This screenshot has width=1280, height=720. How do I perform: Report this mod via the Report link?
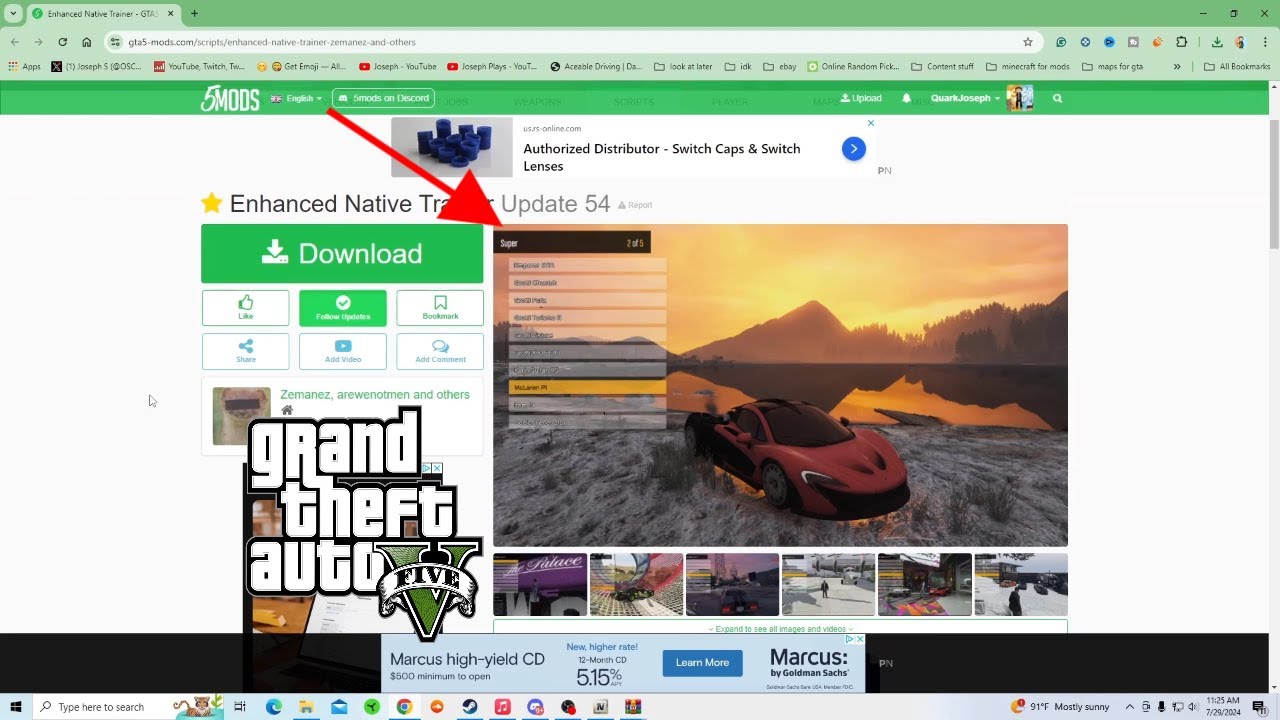tap(635, 205)
